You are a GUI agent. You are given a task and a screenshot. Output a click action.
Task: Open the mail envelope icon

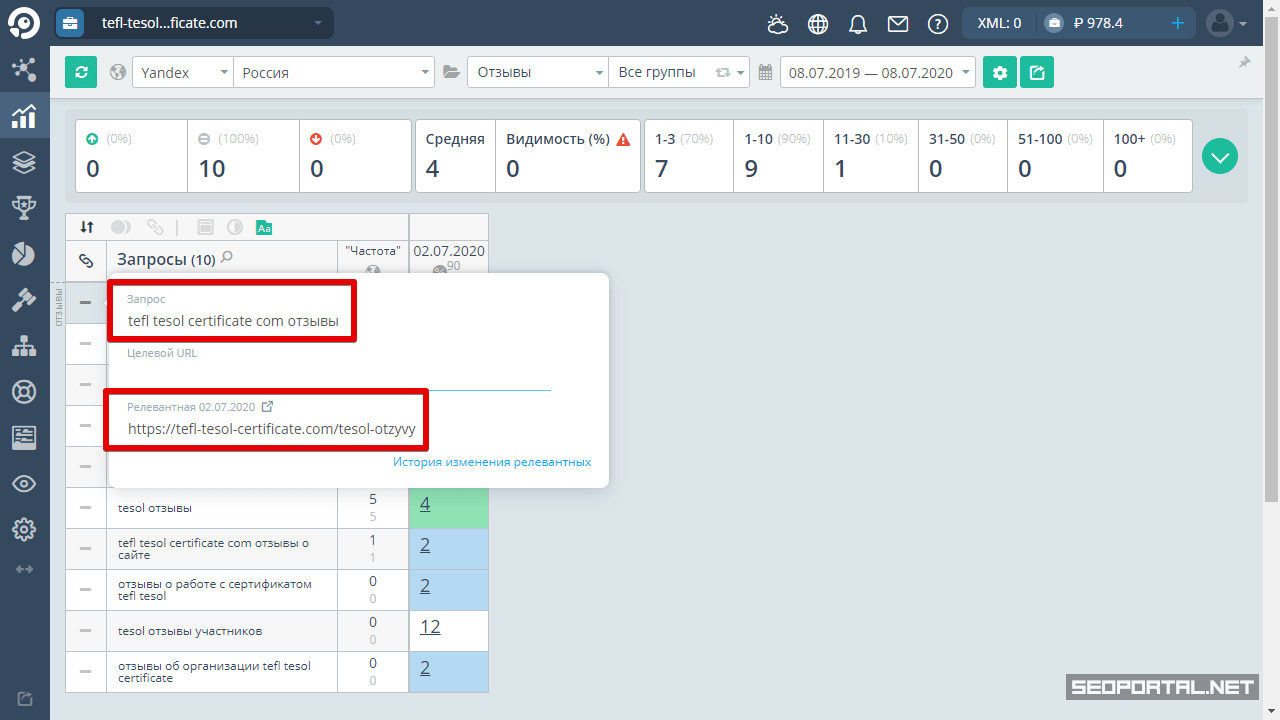pos(898,23)
